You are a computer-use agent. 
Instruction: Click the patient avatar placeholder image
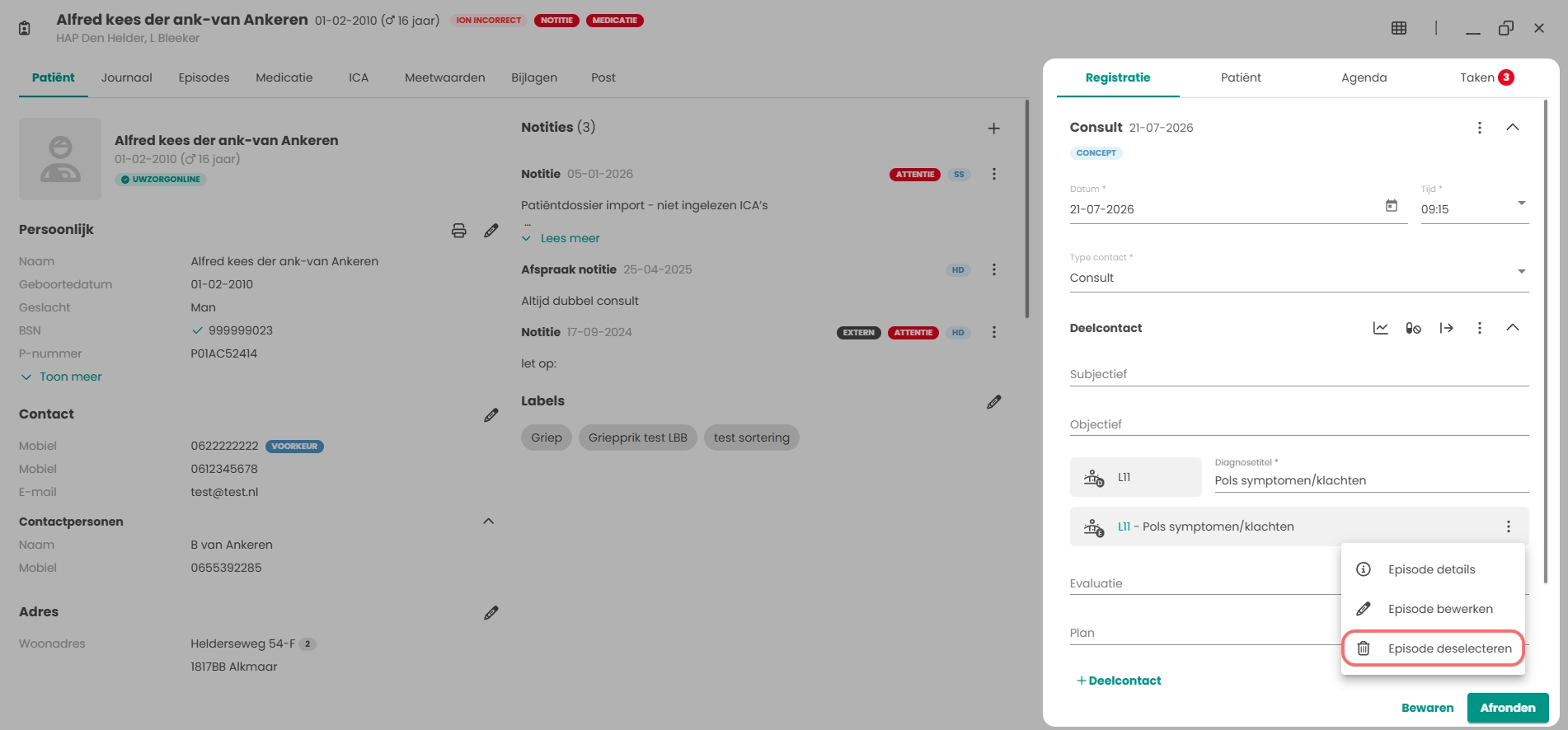pyautogui.click(x=60, y=159)
